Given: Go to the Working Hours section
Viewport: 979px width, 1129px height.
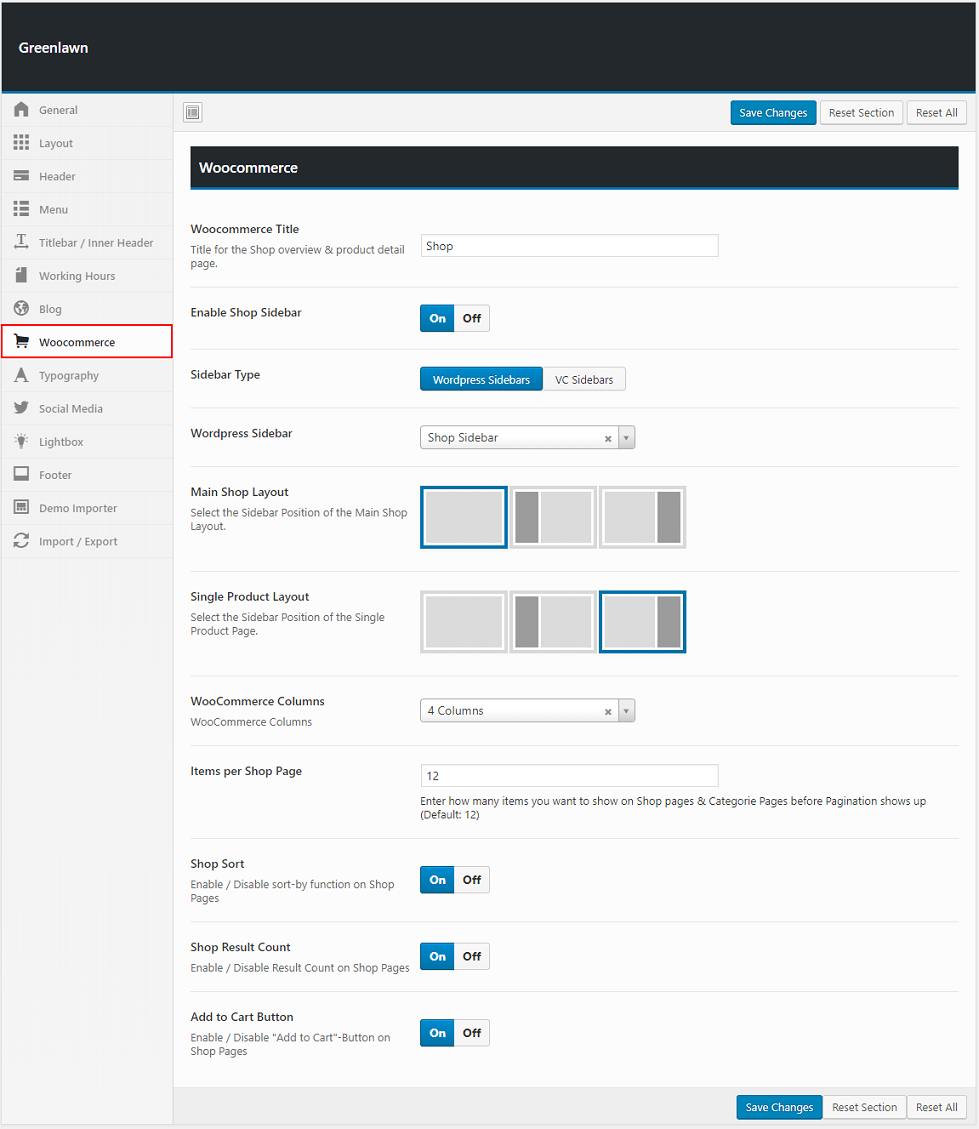Looking at the screenshot, I should click(77, 276).
